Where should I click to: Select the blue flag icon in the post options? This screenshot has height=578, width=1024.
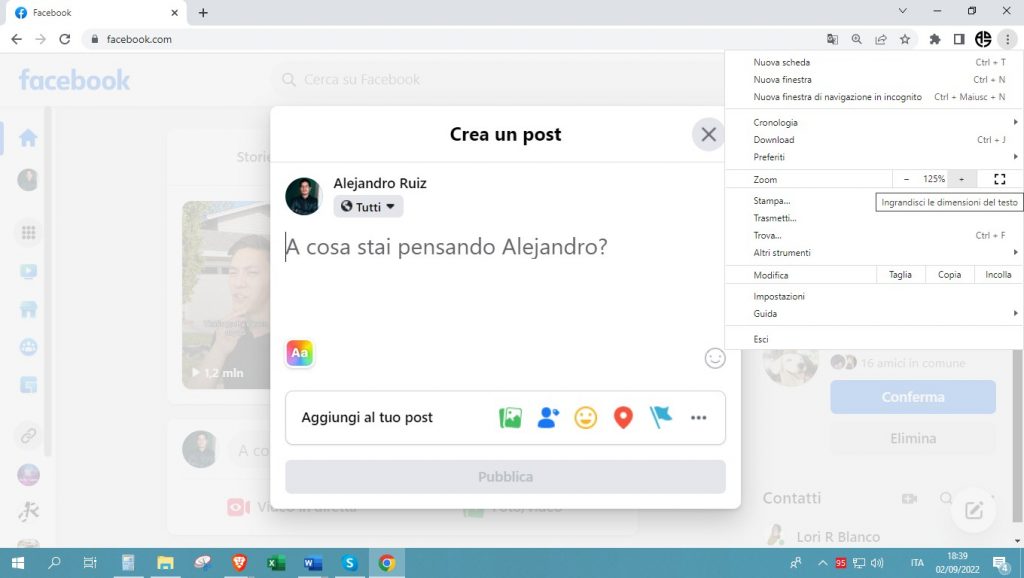coord(660,417)
